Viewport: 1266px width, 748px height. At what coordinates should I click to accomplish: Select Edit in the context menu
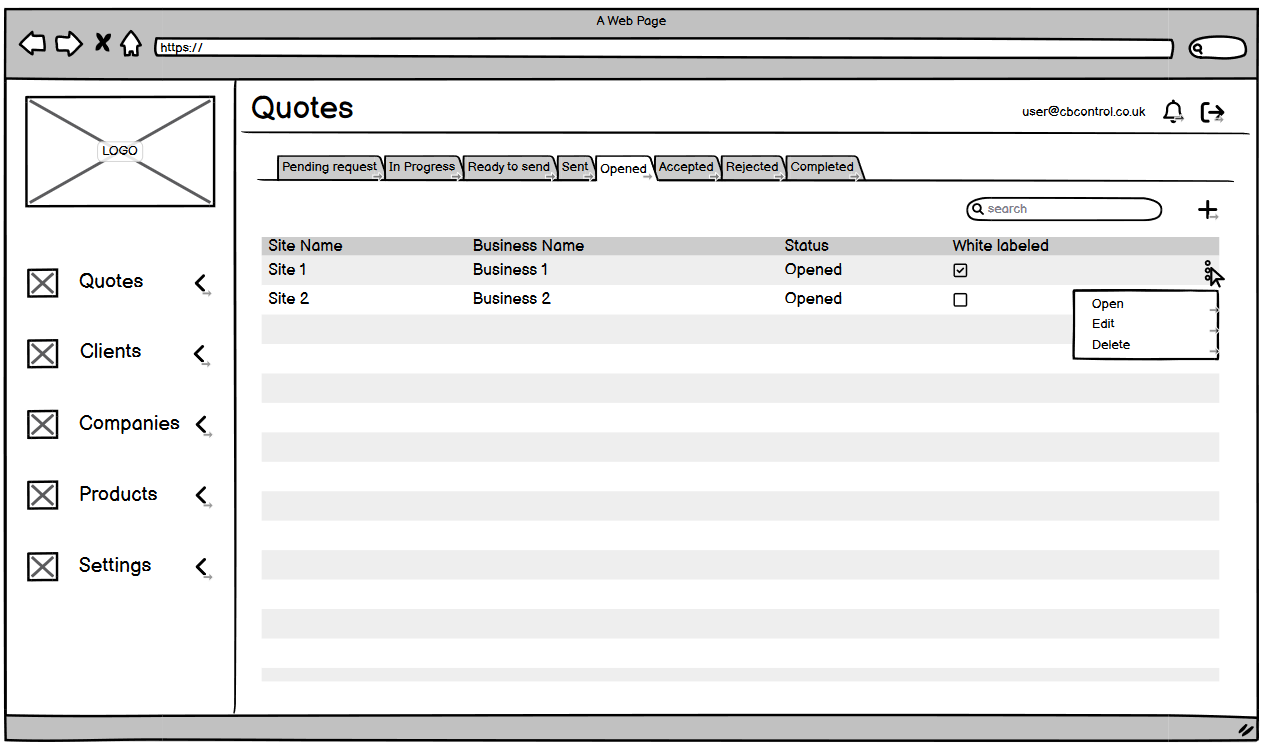pos(1103,324)
